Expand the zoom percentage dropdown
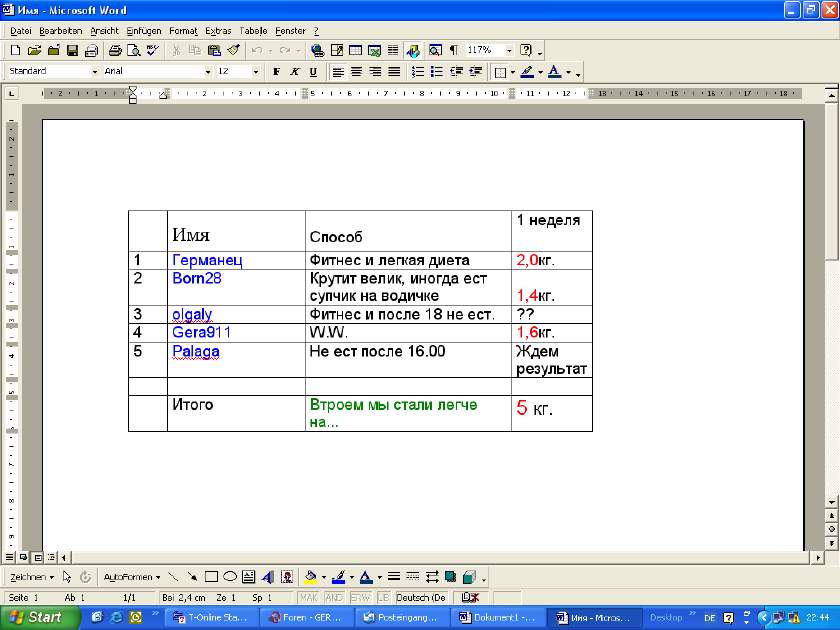The width and height of the screenshot is (840, 630). 509,50
